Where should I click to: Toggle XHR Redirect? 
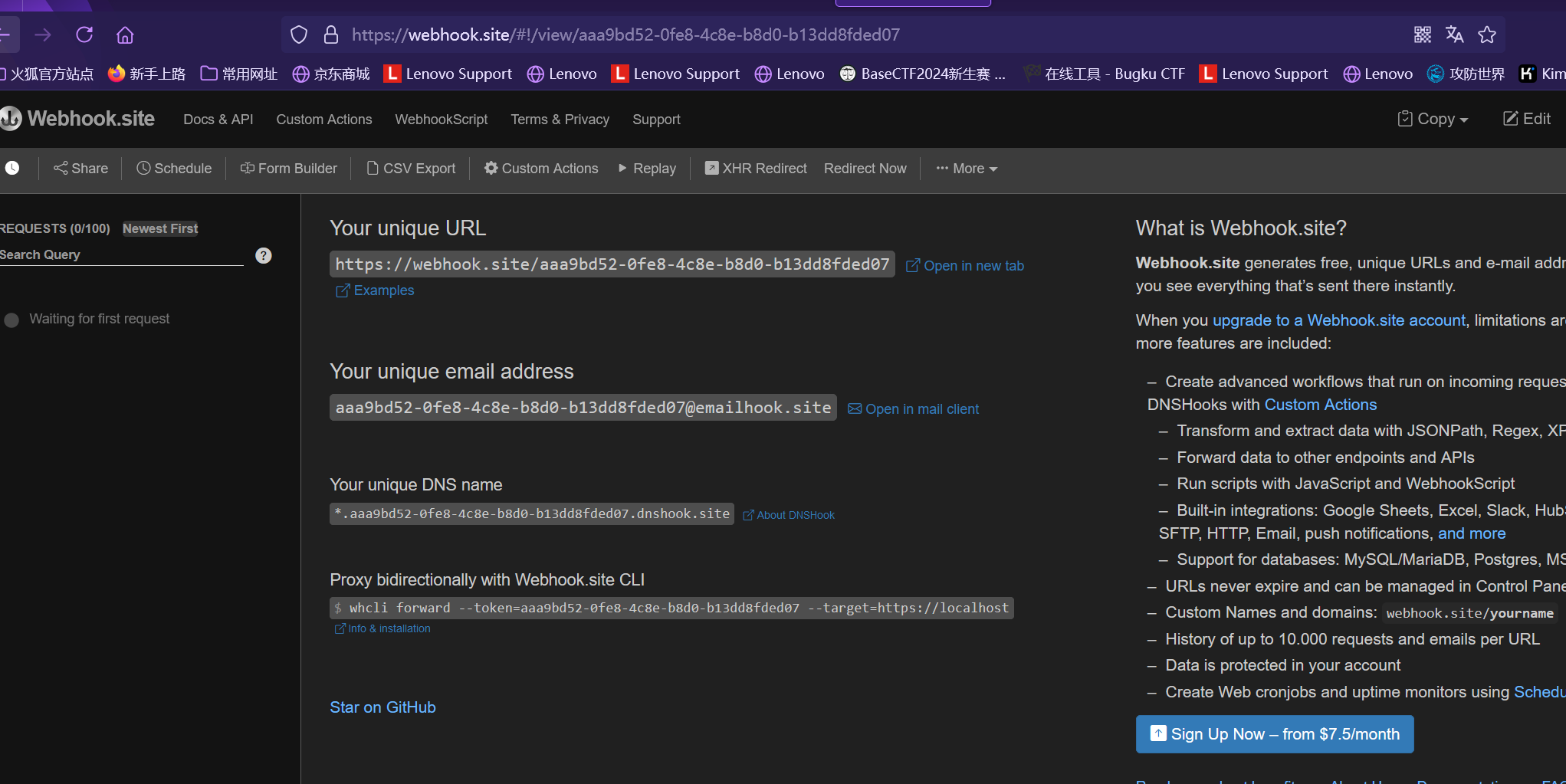pyautogui.click(x=756, y=168)
